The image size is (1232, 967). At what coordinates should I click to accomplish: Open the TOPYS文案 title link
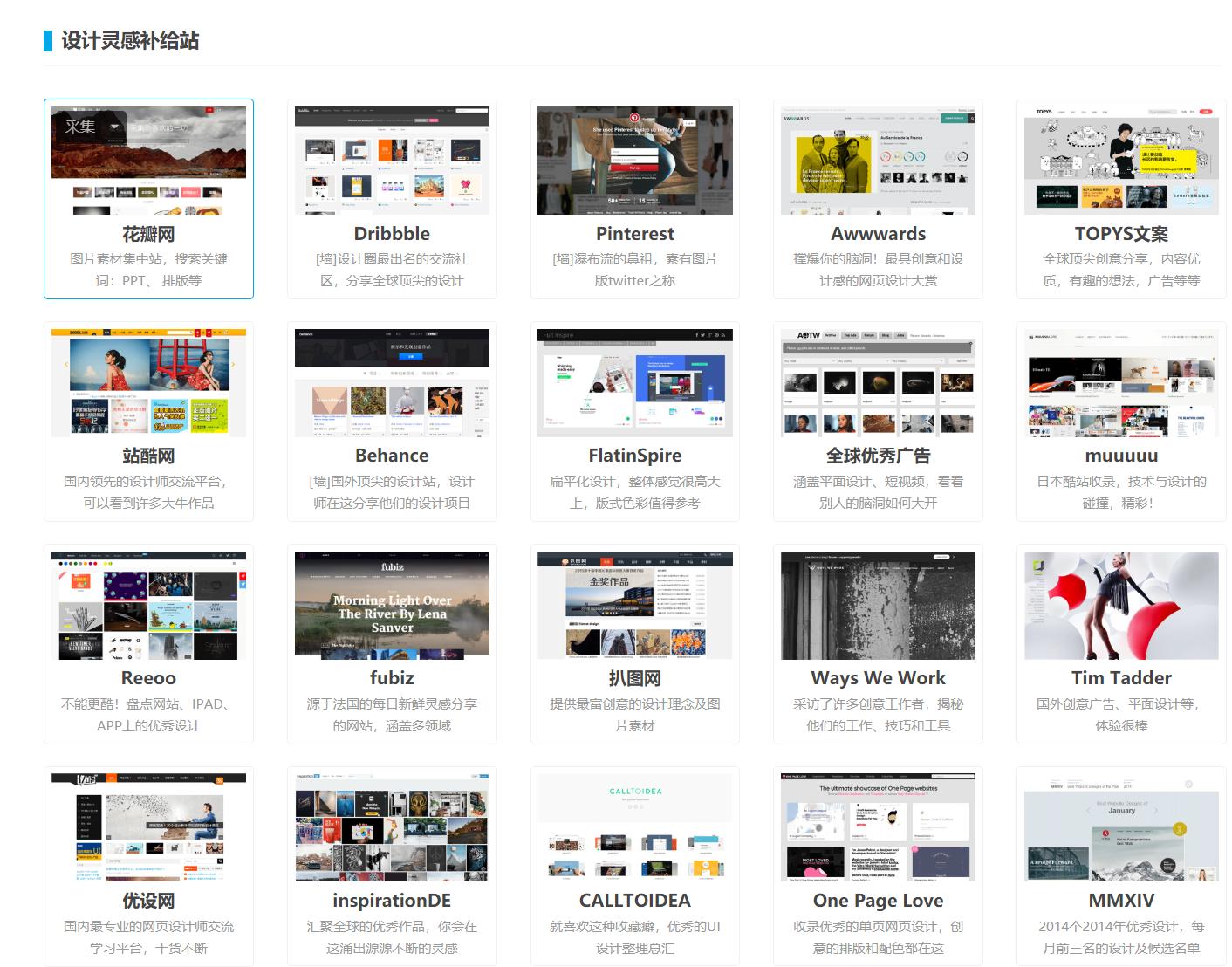(x=1121, y=234)
